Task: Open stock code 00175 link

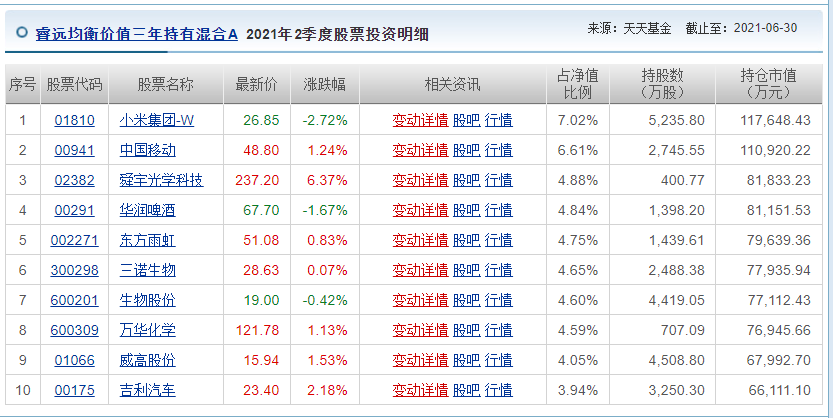Action: (74, 390)
